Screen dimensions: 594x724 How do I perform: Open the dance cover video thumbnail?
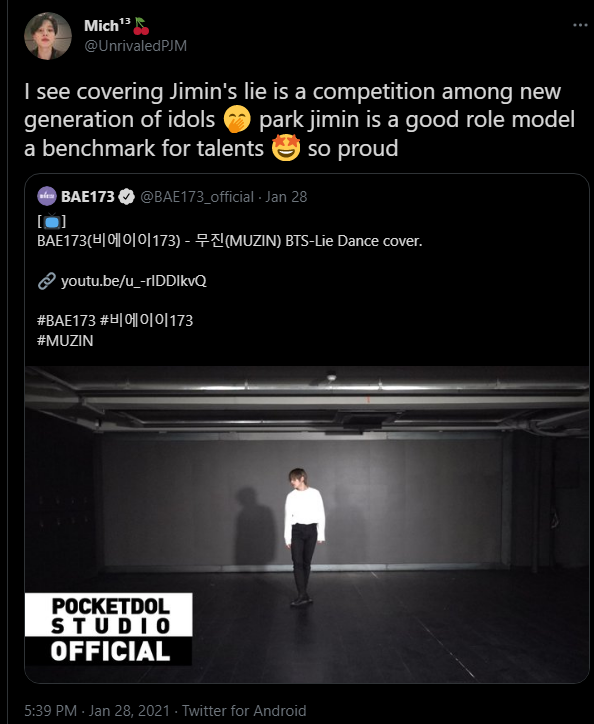click(306, 525)
